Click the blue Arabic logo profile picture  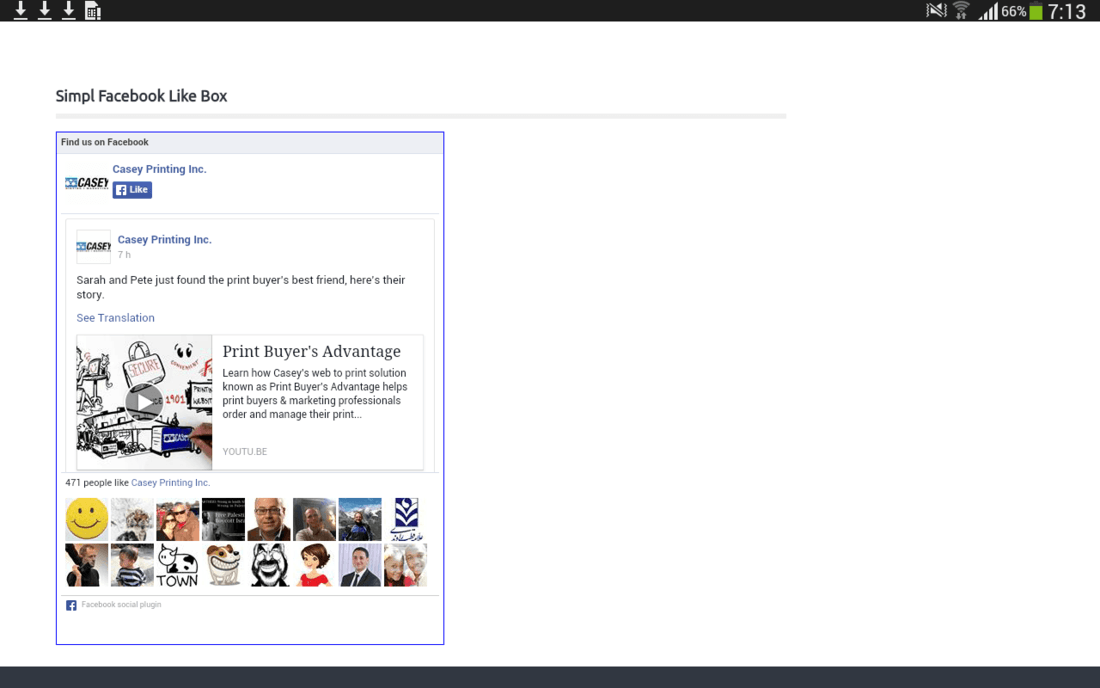point(405,519)
